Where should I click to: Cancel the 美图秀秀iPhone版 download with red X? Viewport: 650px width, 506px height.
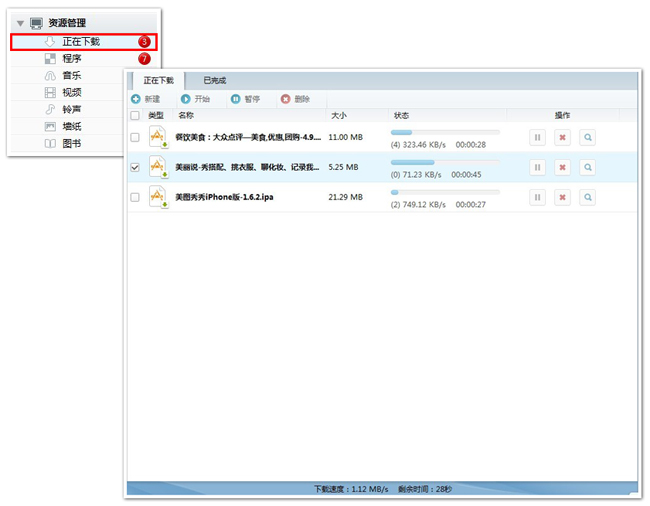point(563,197)
